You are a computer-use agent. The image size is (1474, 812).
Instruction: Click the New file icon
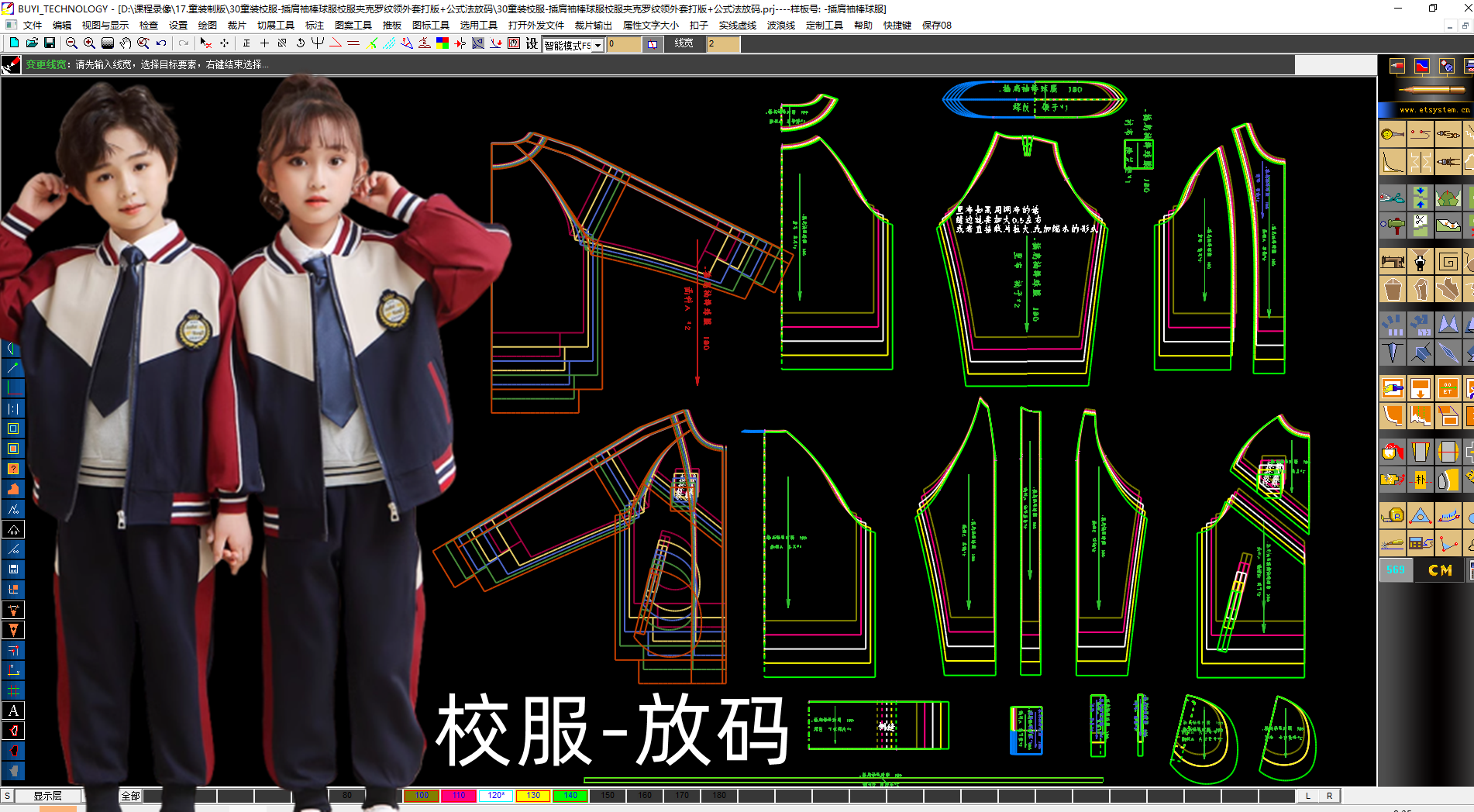(x=13, y=43)
